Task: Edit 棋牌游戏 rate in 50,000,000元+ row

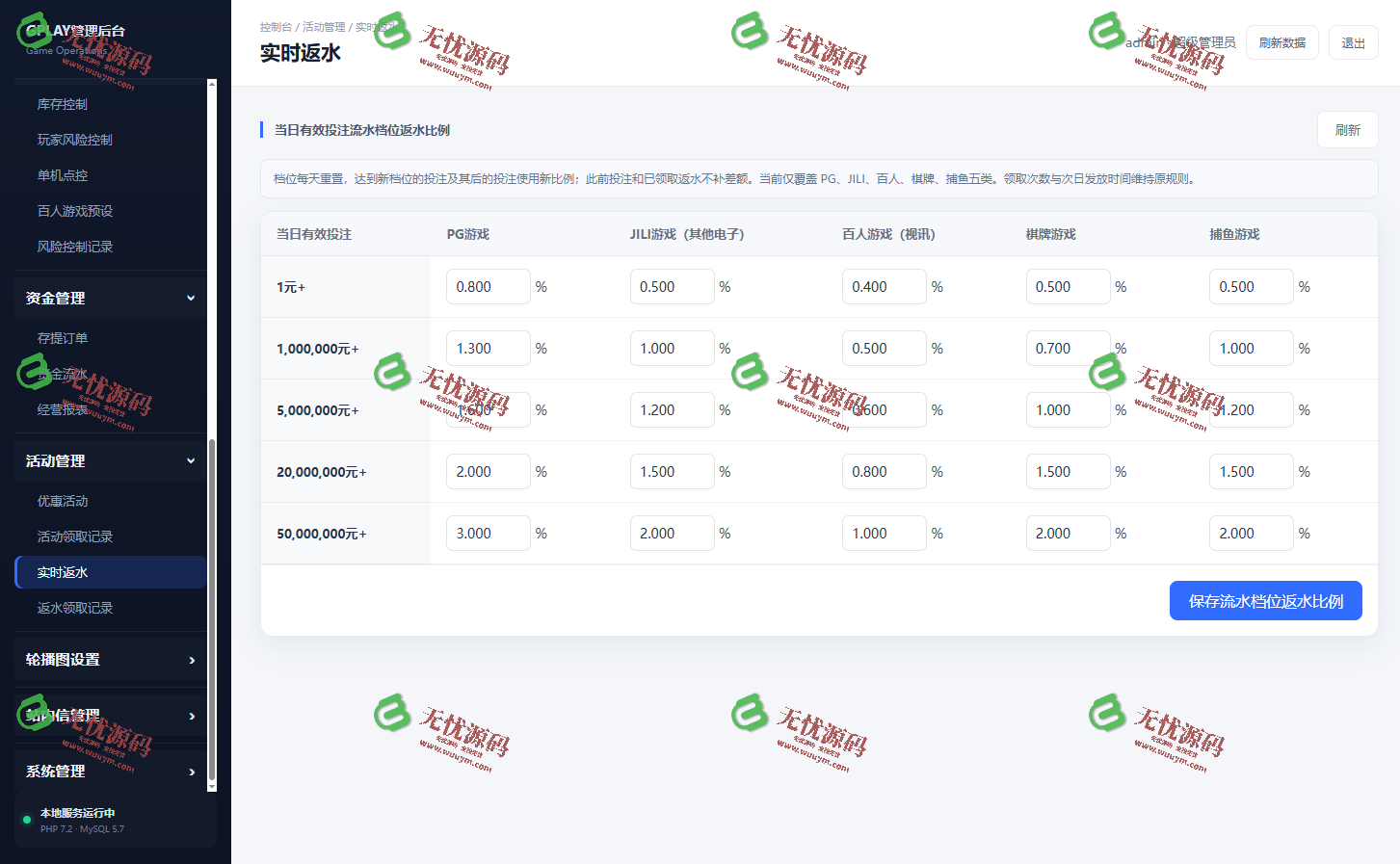Action: (x=1069, y=534)
